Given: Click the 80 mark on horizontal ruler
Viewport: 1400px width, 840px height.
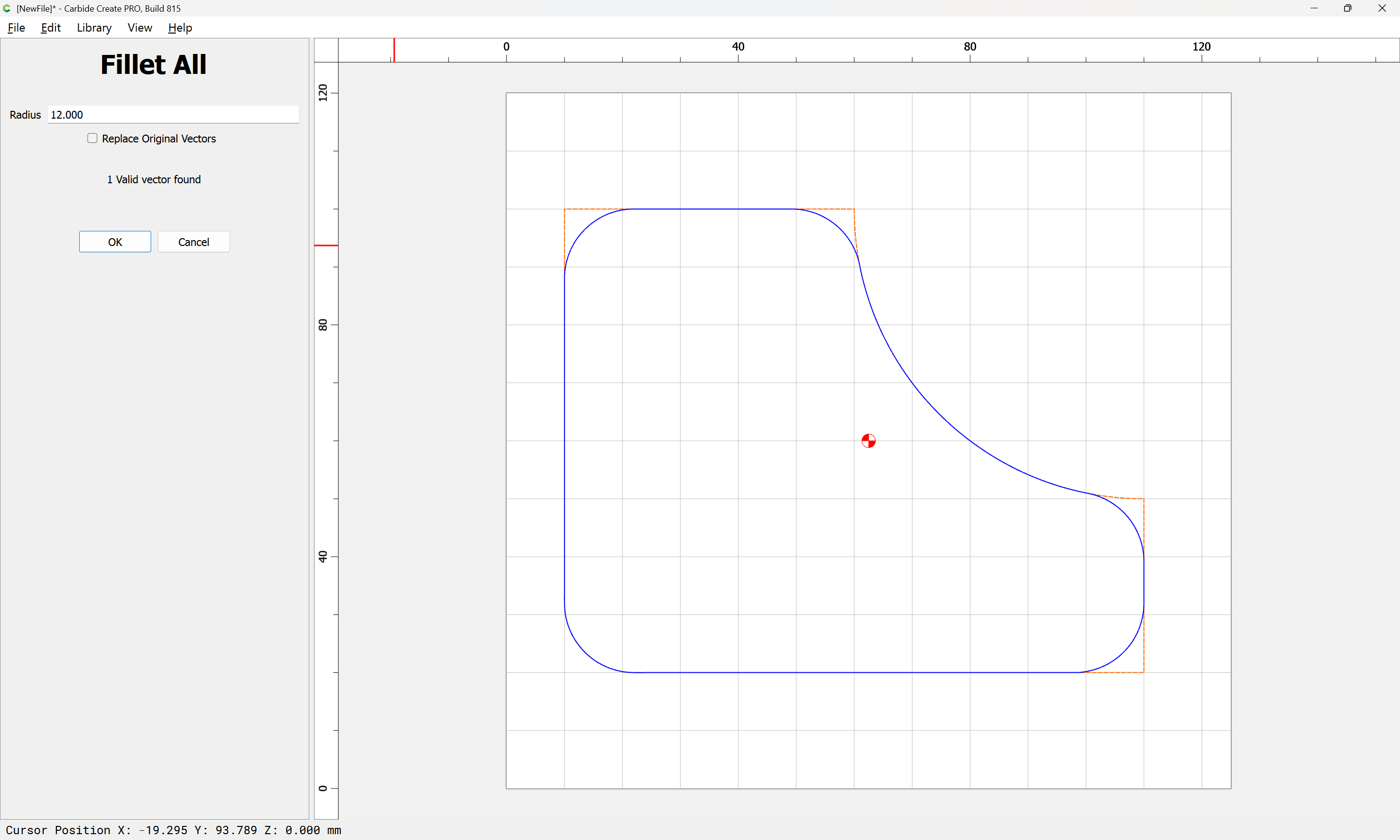Looking at the screenshot, I should click(x=970, y=46).
